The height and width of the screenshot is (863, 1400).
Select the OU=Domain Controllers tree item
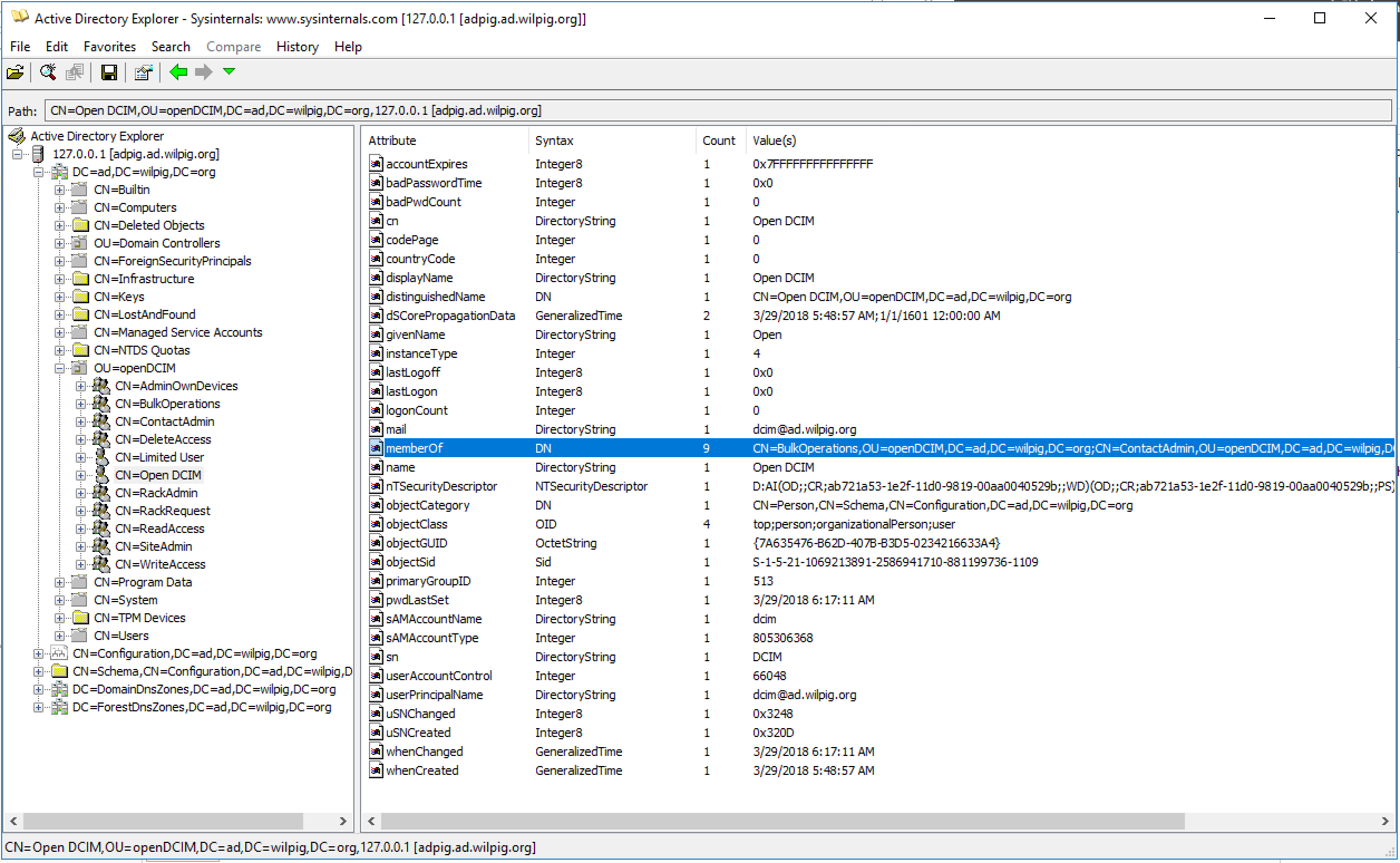coord(157,243)
